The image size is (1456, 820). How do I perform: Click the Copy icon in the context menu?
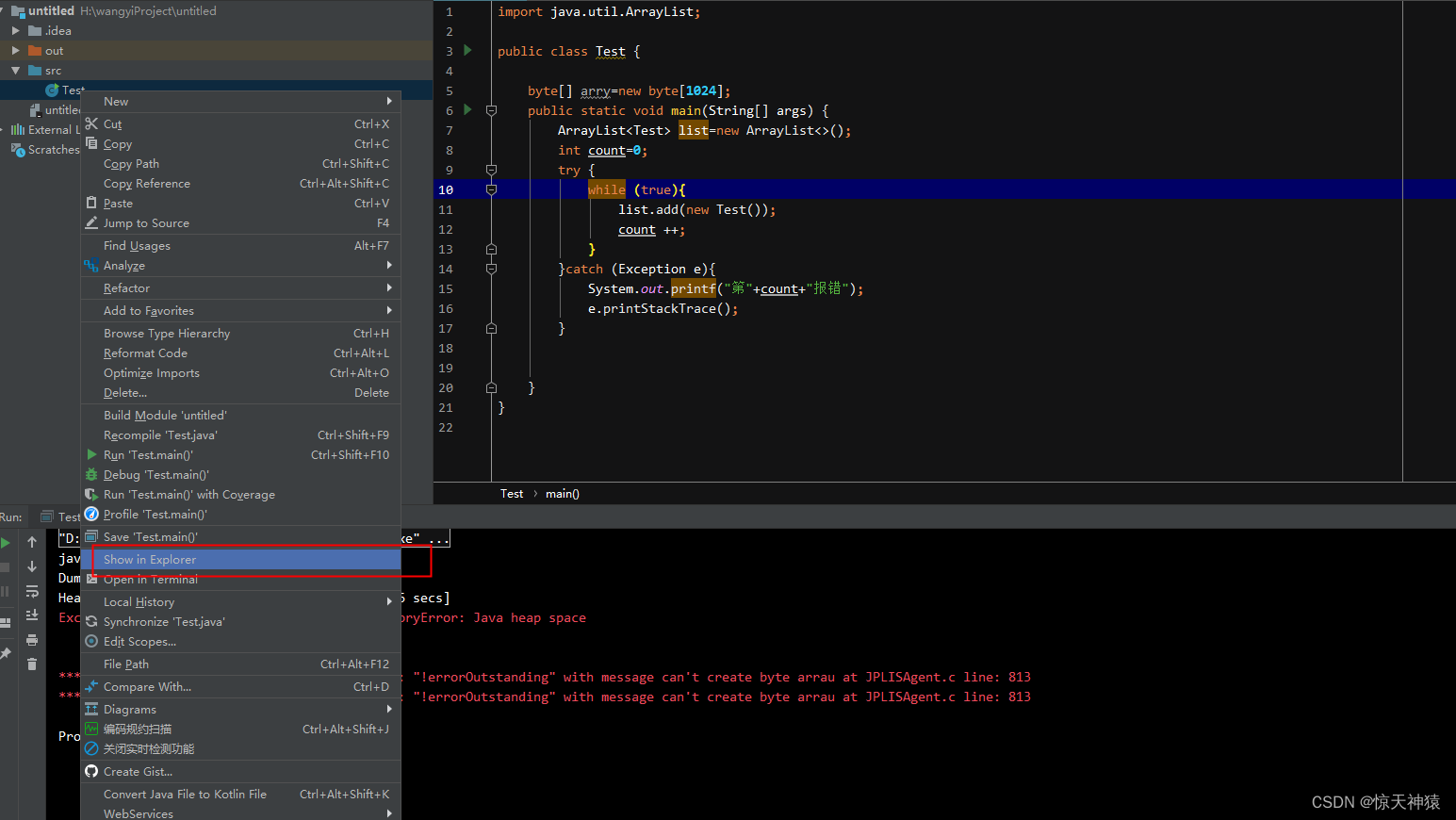[x=91, y=143]
